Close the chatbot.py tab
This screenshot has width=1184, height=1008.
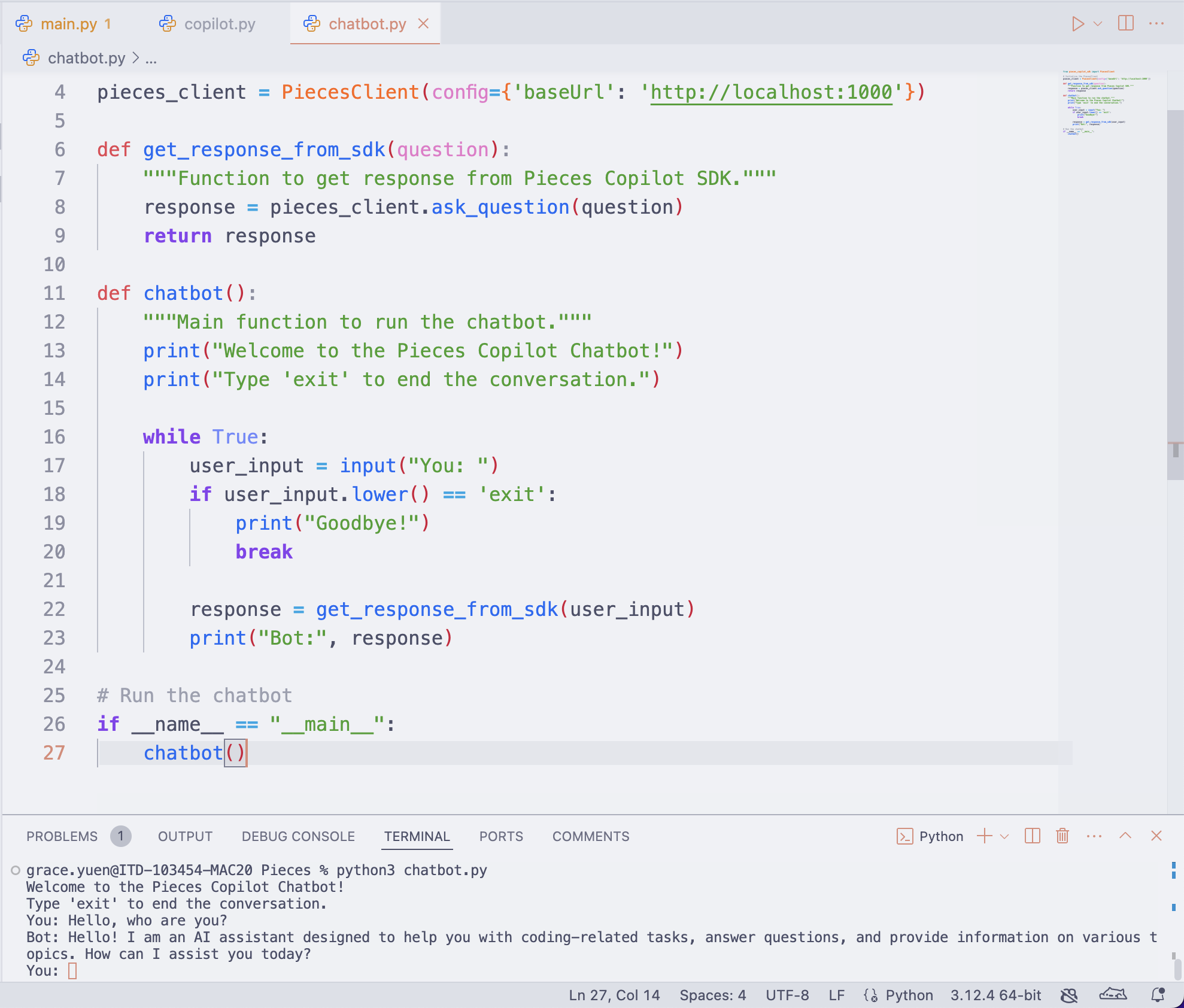click(424, 24)
